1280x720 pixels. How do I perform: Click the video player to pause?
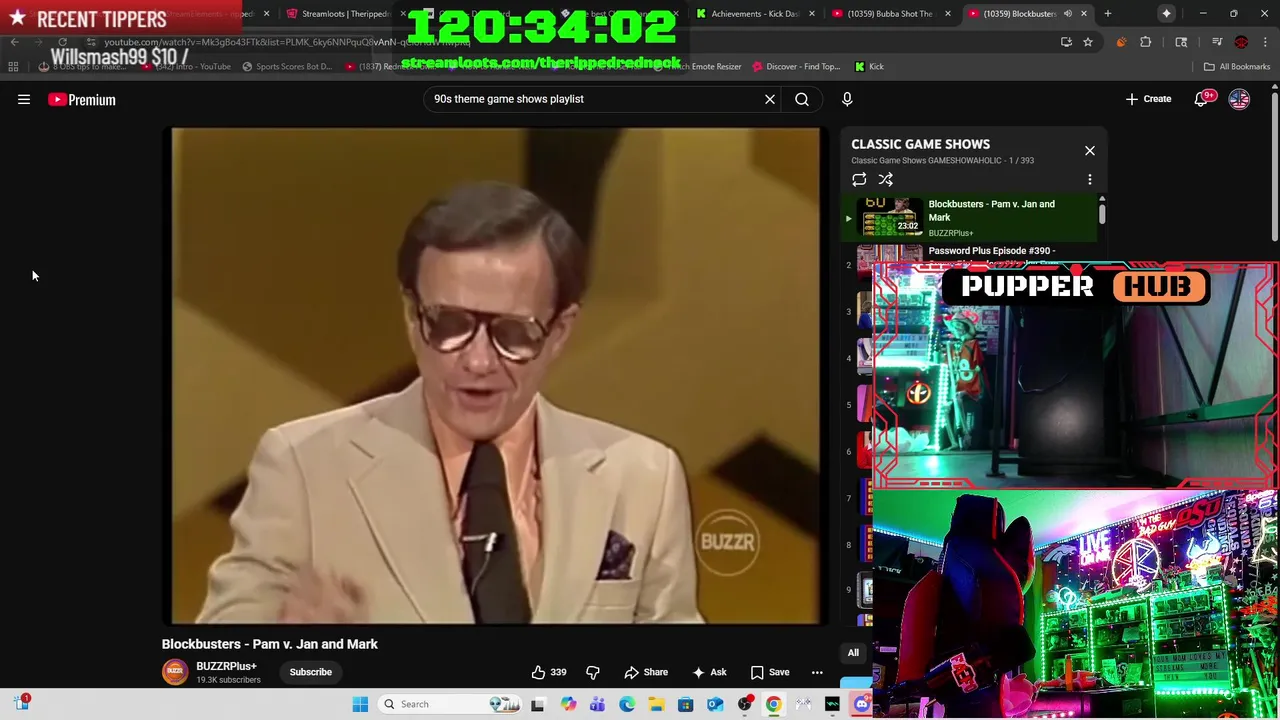(x=496, y=376)
